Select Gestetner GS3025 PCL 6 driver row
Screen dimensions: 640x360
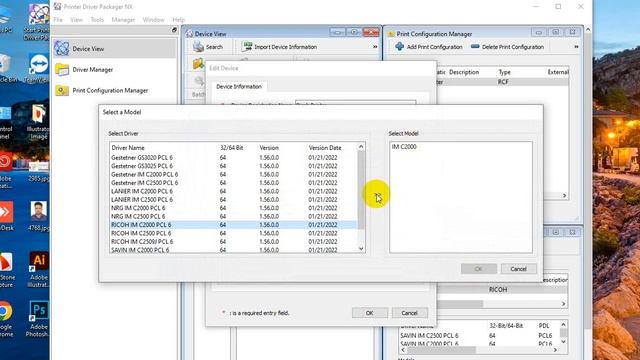coord(233,166)
